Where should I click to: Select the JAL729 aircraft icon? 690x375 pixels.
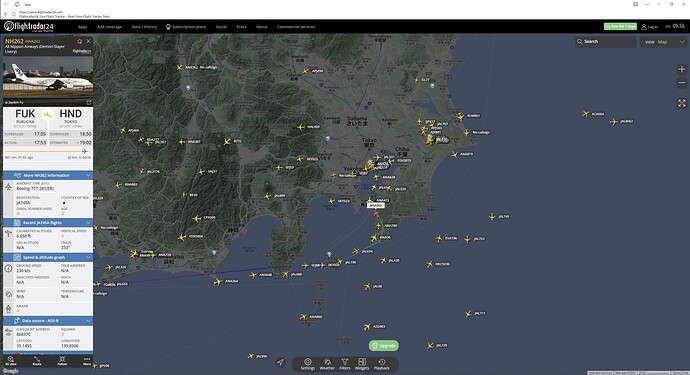(x=430, y=346)
